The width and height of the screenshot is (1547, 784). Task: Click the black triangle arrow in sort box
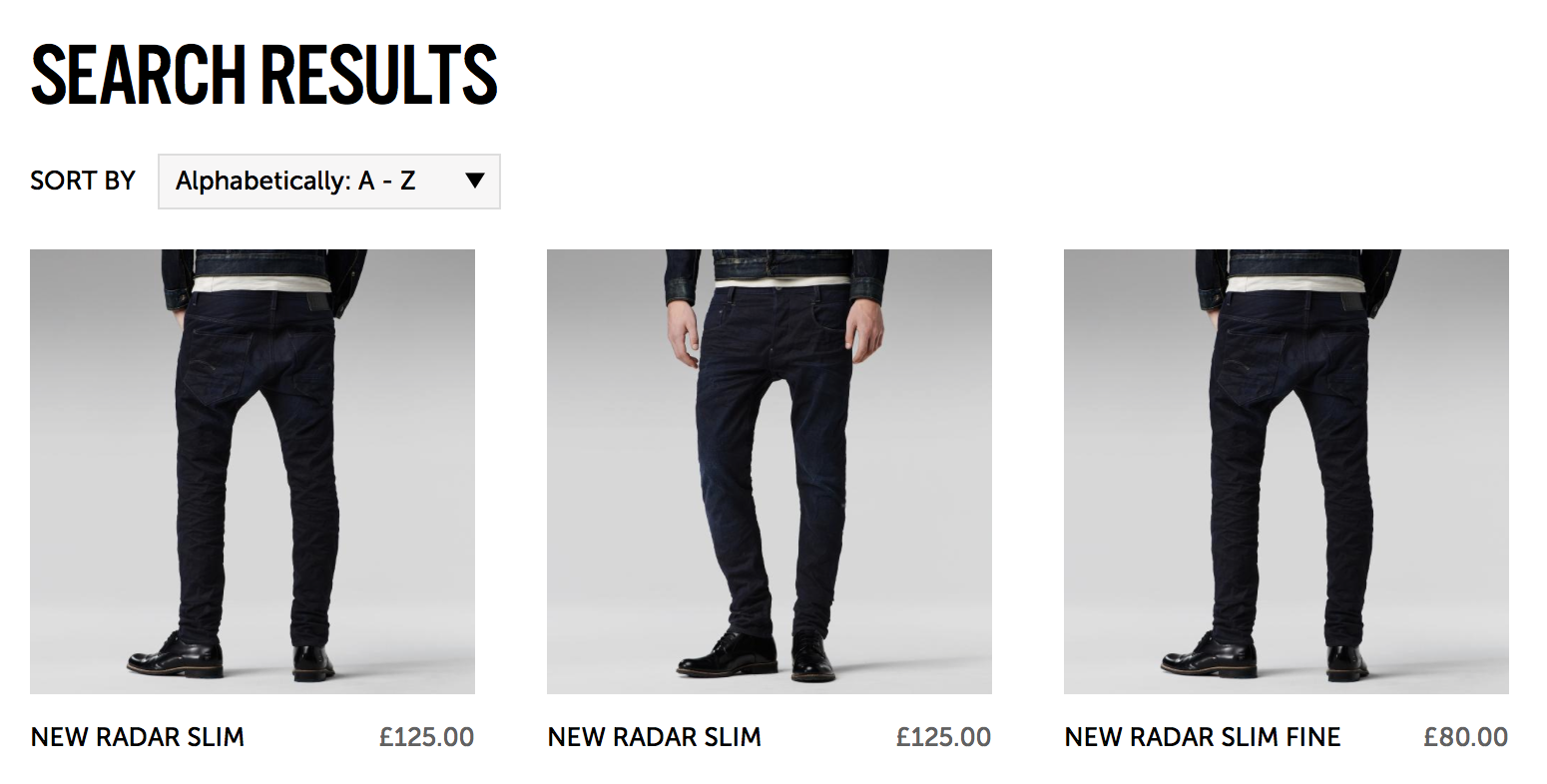point(475,181)
